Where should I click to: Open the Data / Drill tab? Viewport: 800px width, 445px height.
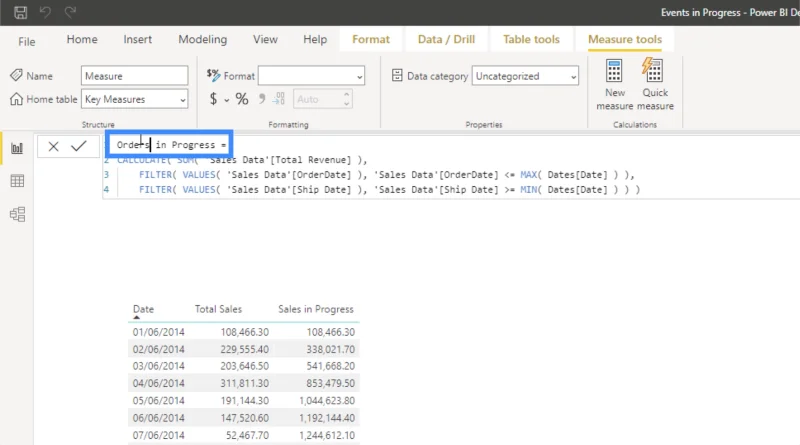[x=446, y=39]
